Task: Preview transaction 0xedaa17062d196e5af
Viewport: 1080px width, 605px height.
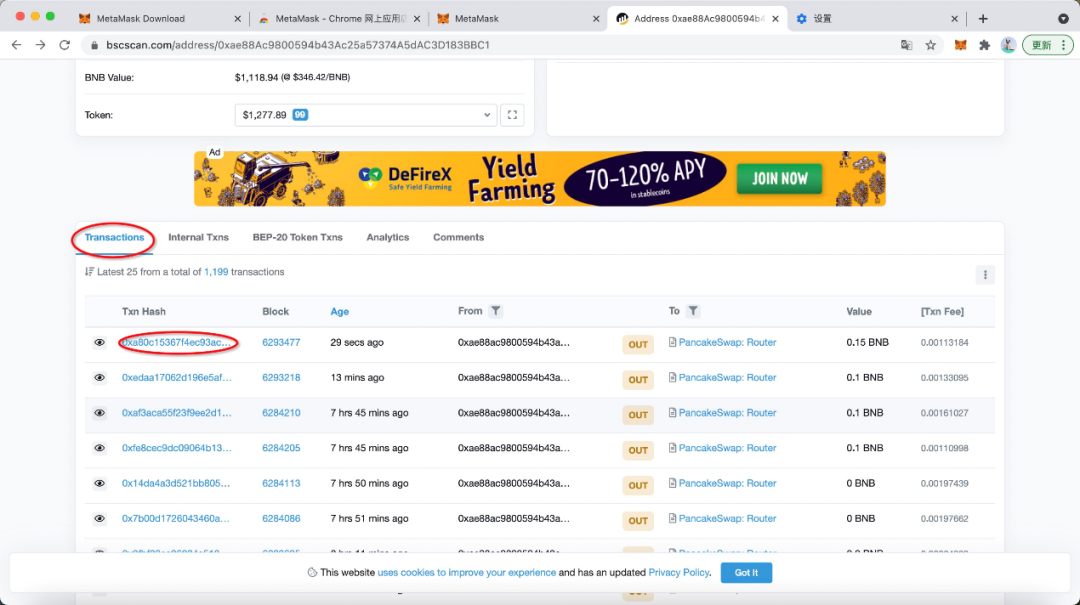Action: [x=99, y=378]
